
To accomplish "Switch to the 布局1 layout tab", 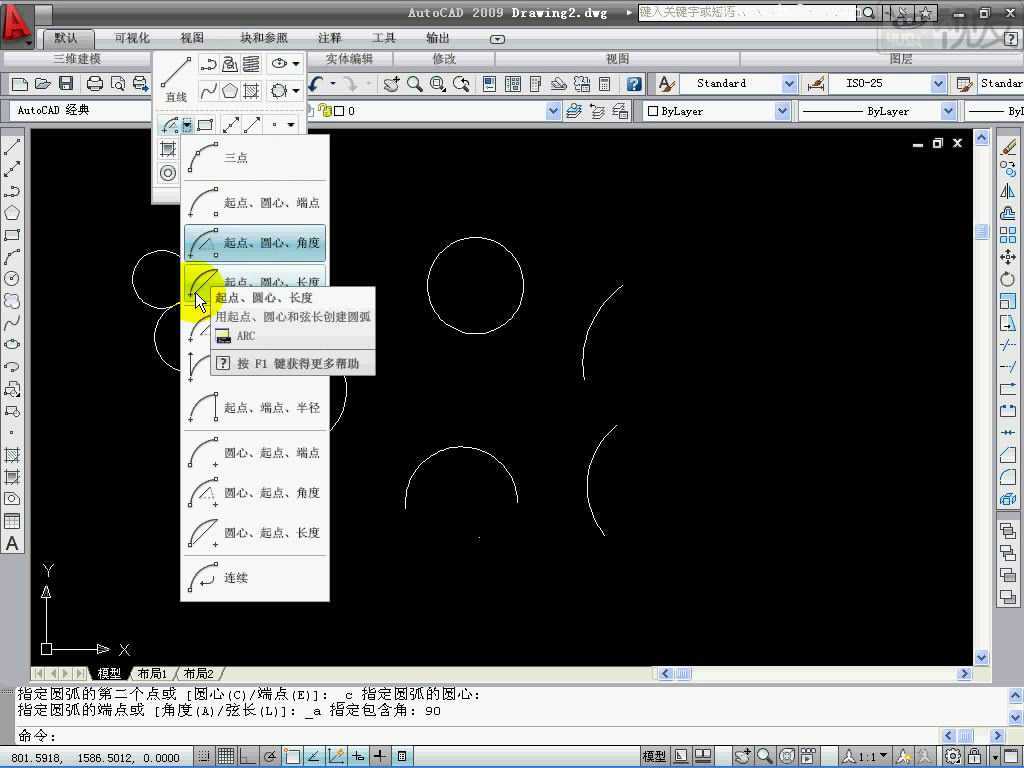I will (x=152, y=673).
